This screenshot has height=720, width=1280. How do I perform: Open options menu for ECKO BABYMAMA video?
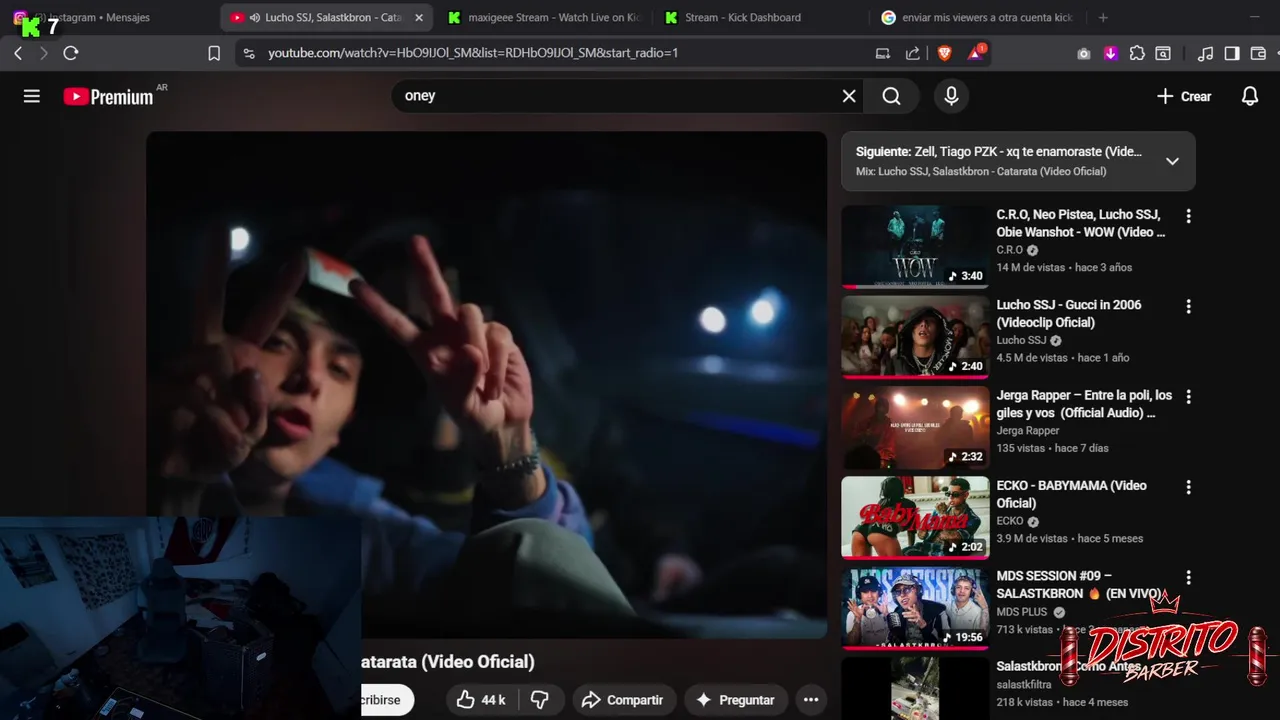click(1188, 487)
